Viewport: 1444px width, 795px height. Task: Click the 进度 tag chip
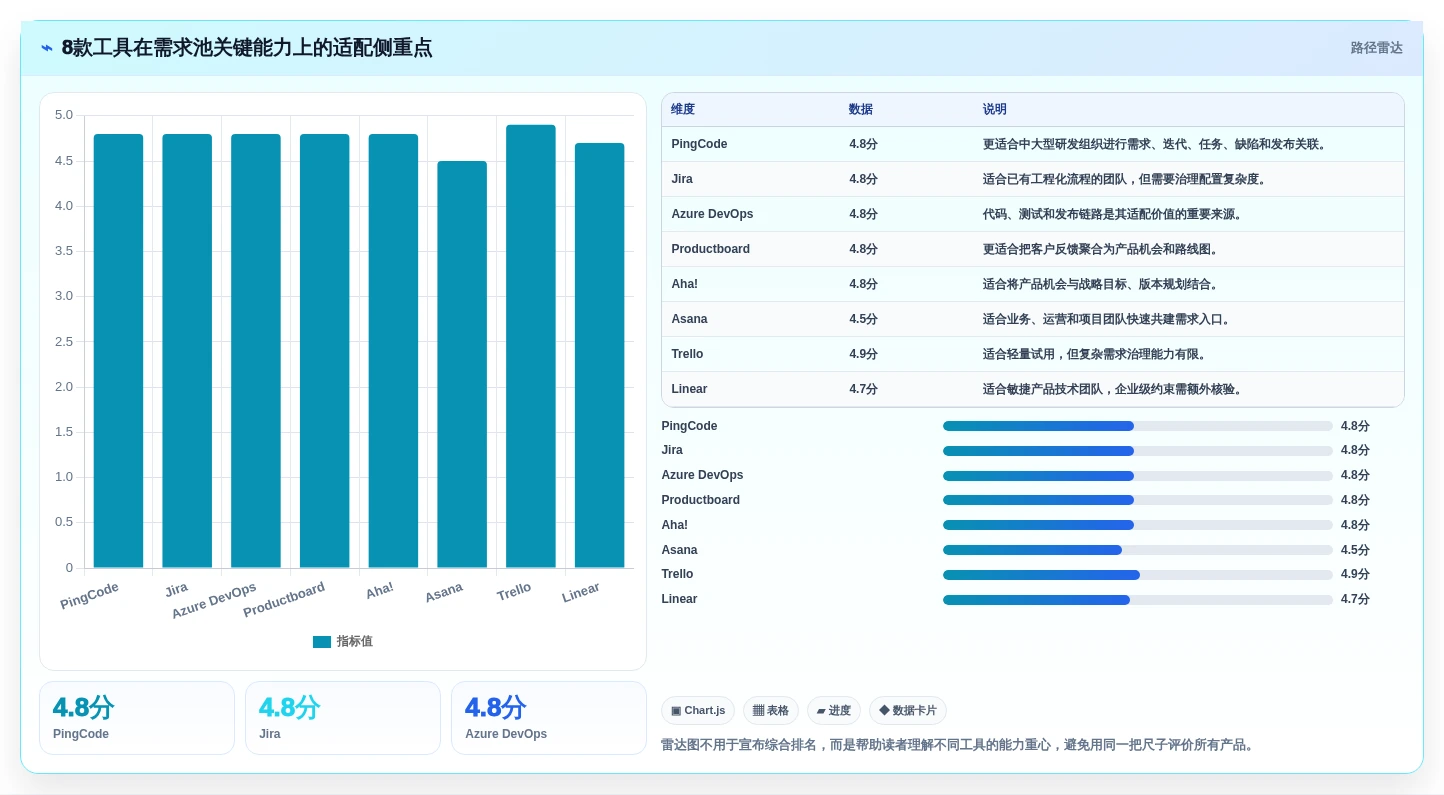[x=834, y=711]
